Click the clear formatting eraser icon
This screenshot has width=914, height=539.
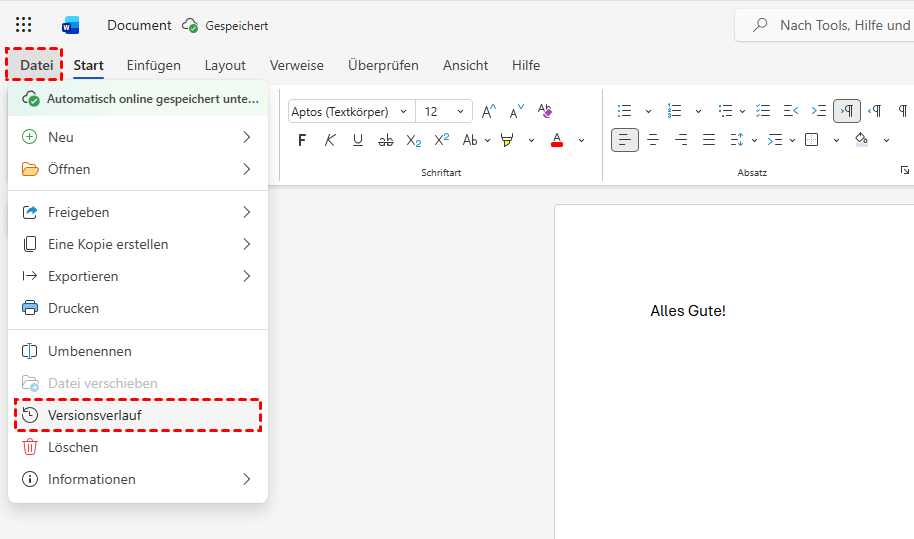click(x=545, y=111)
